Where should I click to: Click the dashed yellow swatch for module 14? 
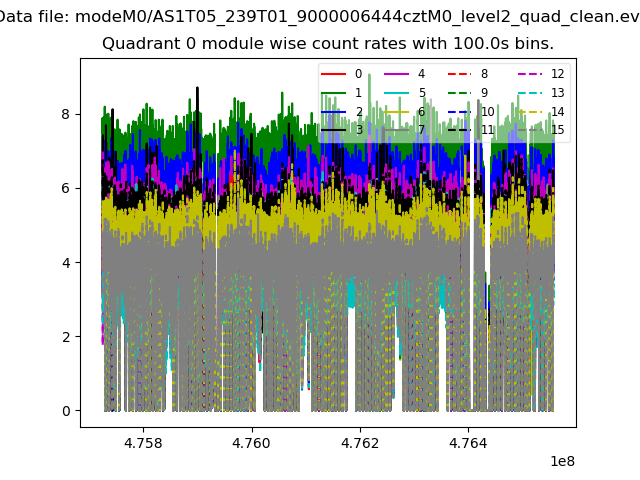(530, 112)
